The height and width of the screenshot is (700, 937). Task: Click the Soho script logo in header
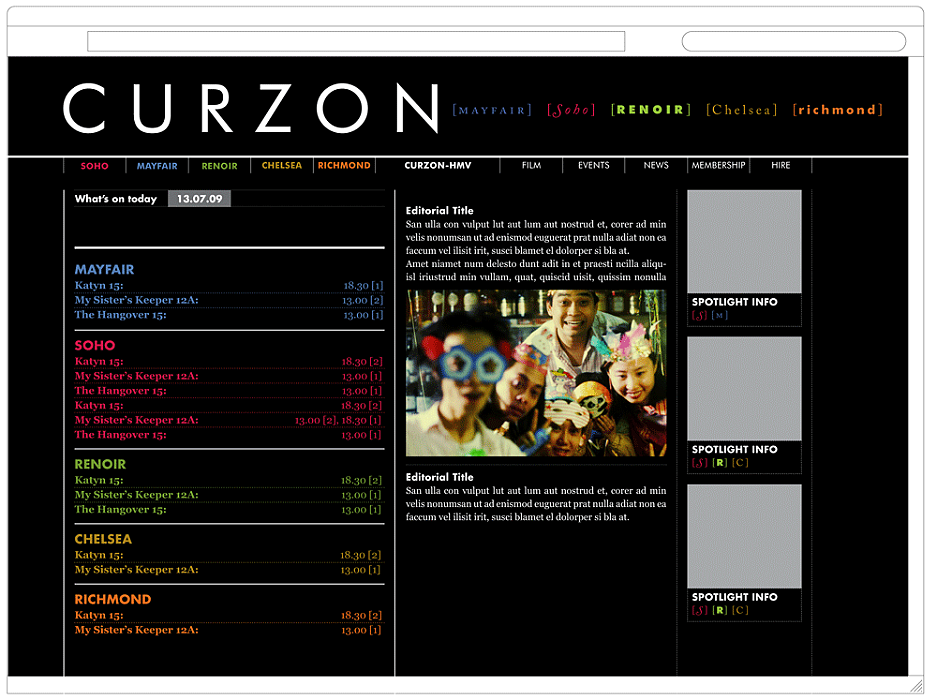[571, 110]
